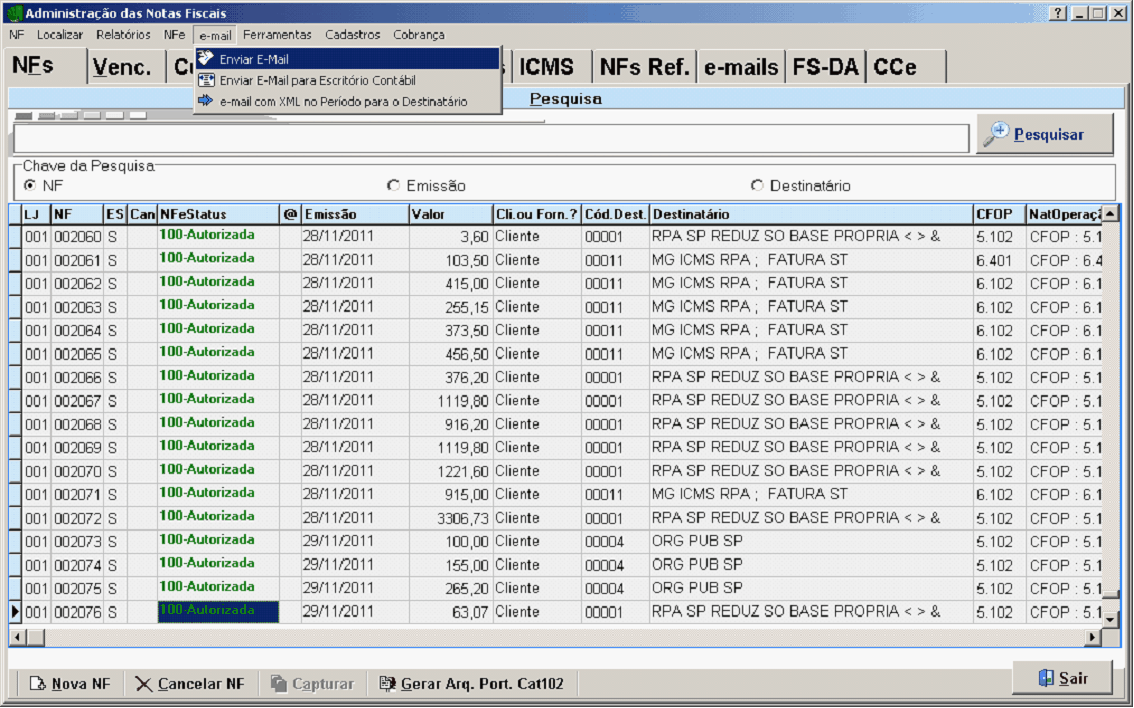The image size is (1134, 708).
Task: Click the Nova NF document icon
Action: click(x=38, y=684)
